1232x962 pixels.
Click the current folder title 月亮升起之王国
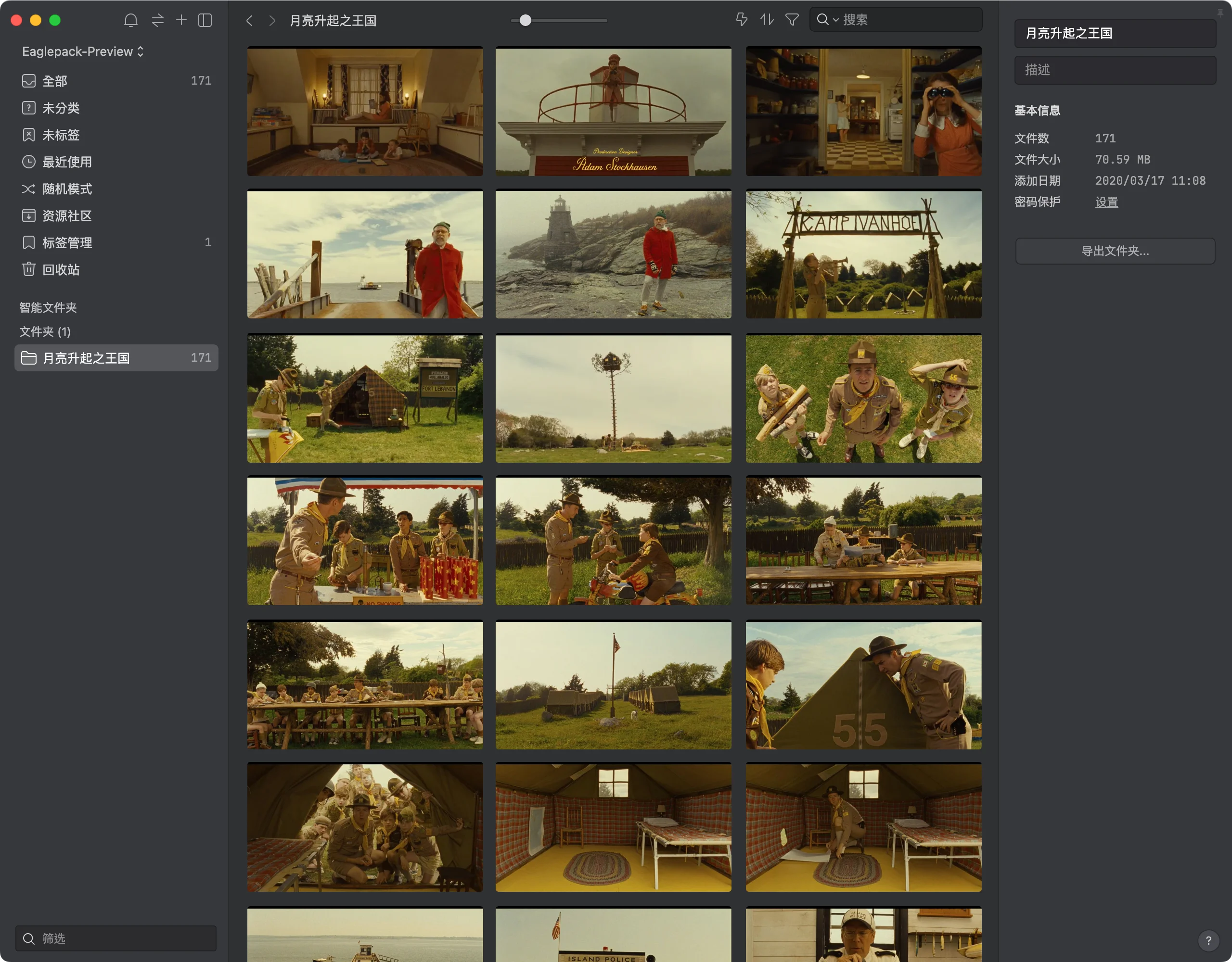pyautogui.click(x=333, y=21)
